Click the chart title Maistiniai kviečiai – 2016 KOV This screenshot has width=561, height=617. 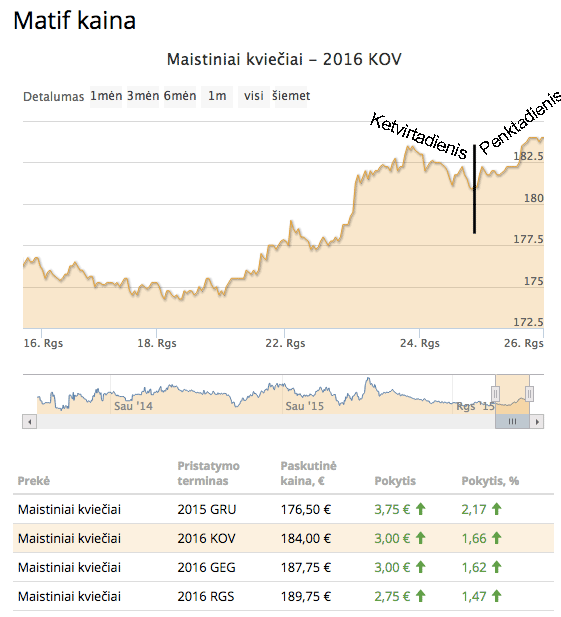coord(284,60)
